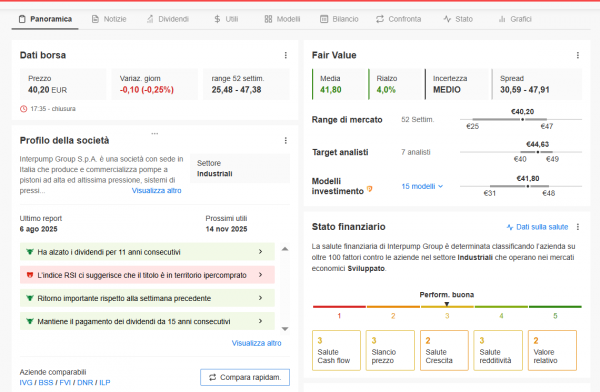This screenshot has height=392, width=600.
Task: Switch to the Notizie tab
Action: 109,19
